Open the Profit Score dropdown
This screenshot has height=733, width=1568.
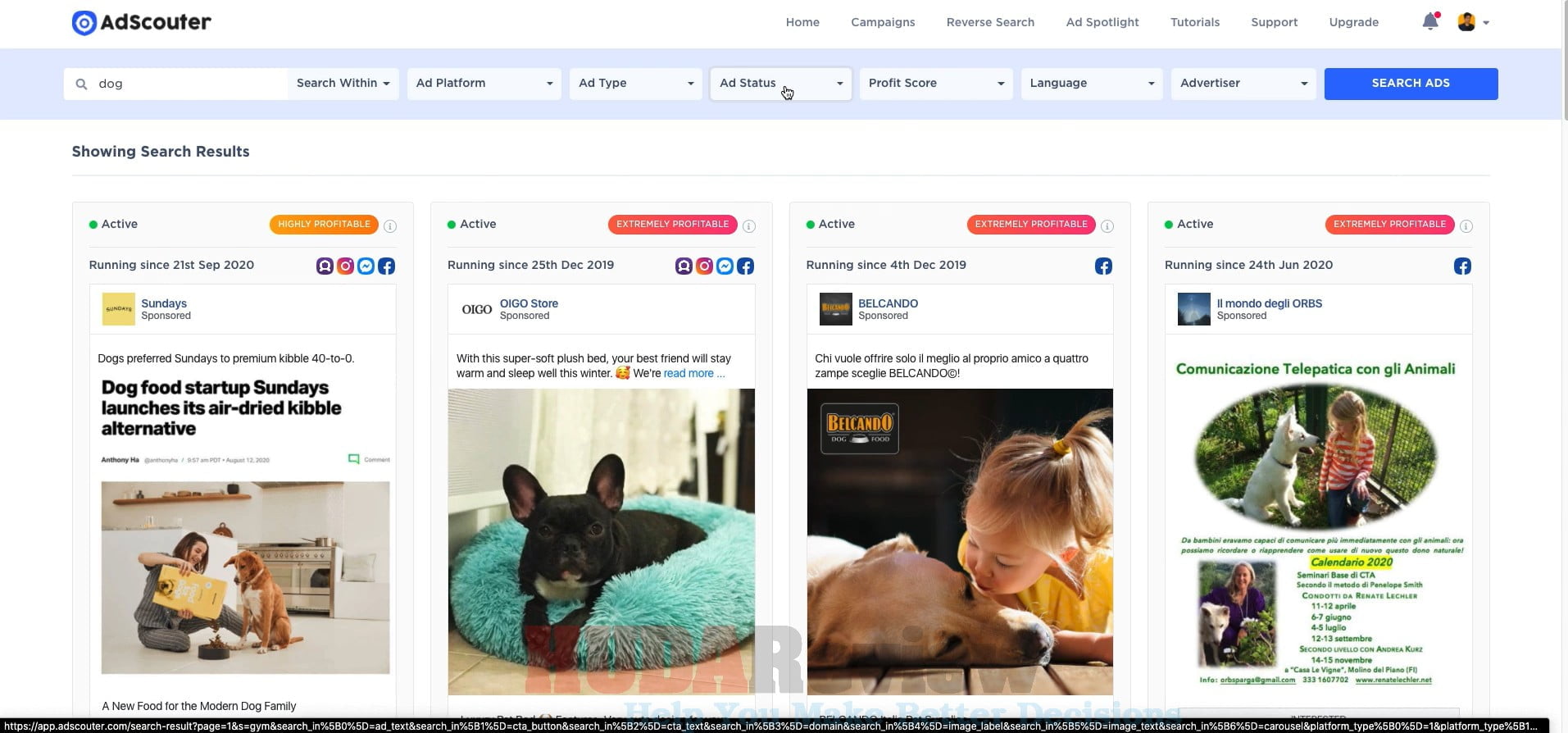pos(936,84)
